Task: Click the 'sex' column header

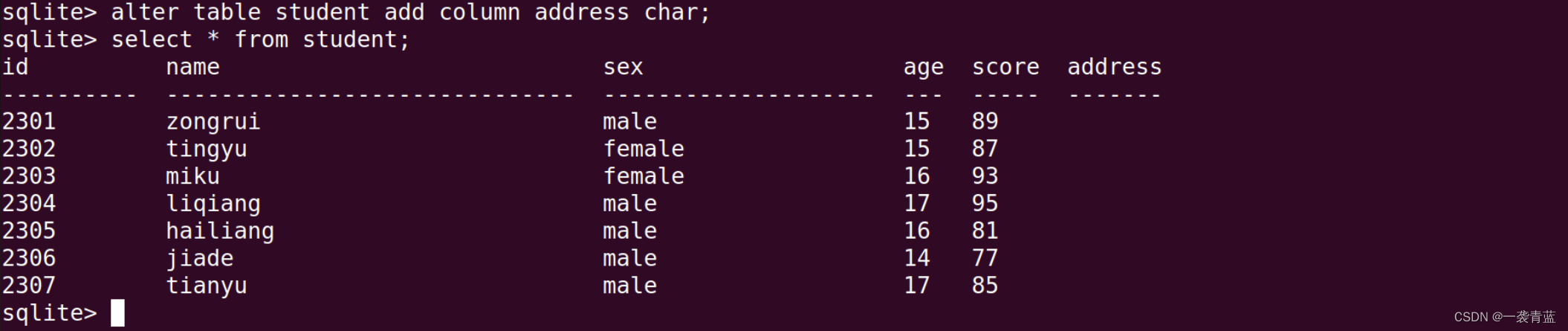Action: click(623, 67)
